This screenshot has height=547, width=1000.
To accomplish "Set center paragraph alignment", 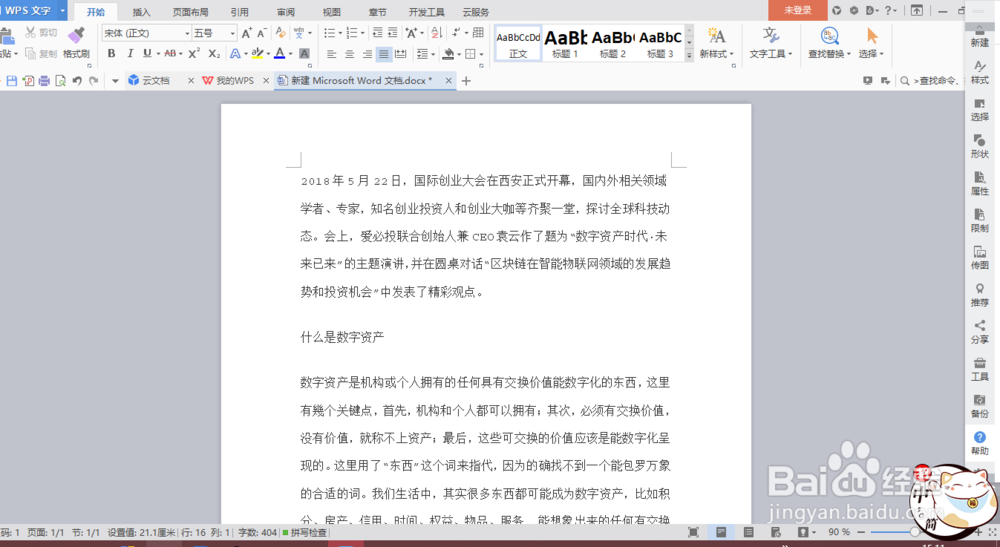I will (349, 54).
